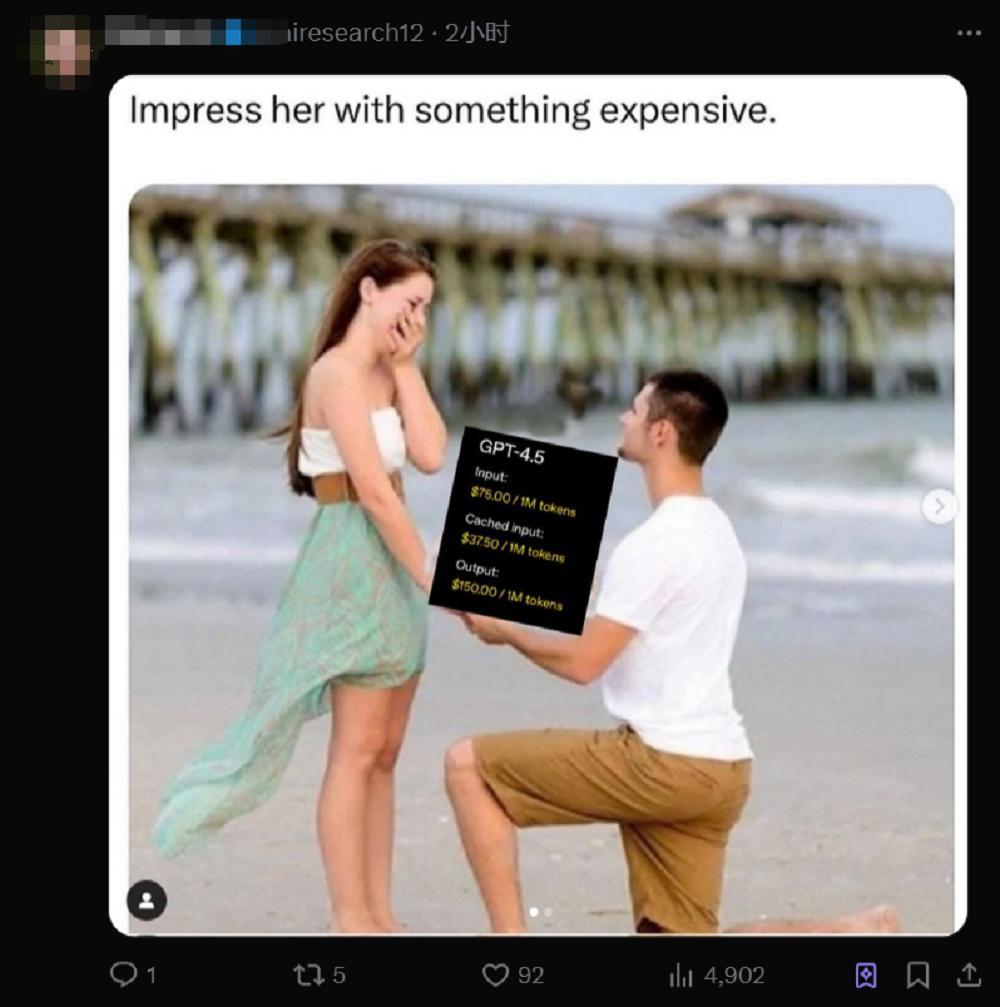Click the repost count number 5
The image size is (1000, 1007).
click(339, 976)
